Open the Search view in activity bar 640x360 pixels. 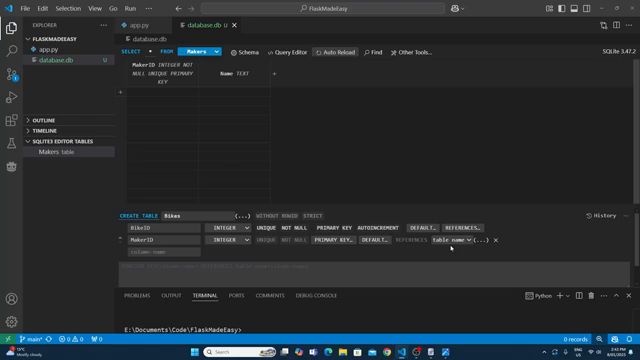(x=11, y=51)
